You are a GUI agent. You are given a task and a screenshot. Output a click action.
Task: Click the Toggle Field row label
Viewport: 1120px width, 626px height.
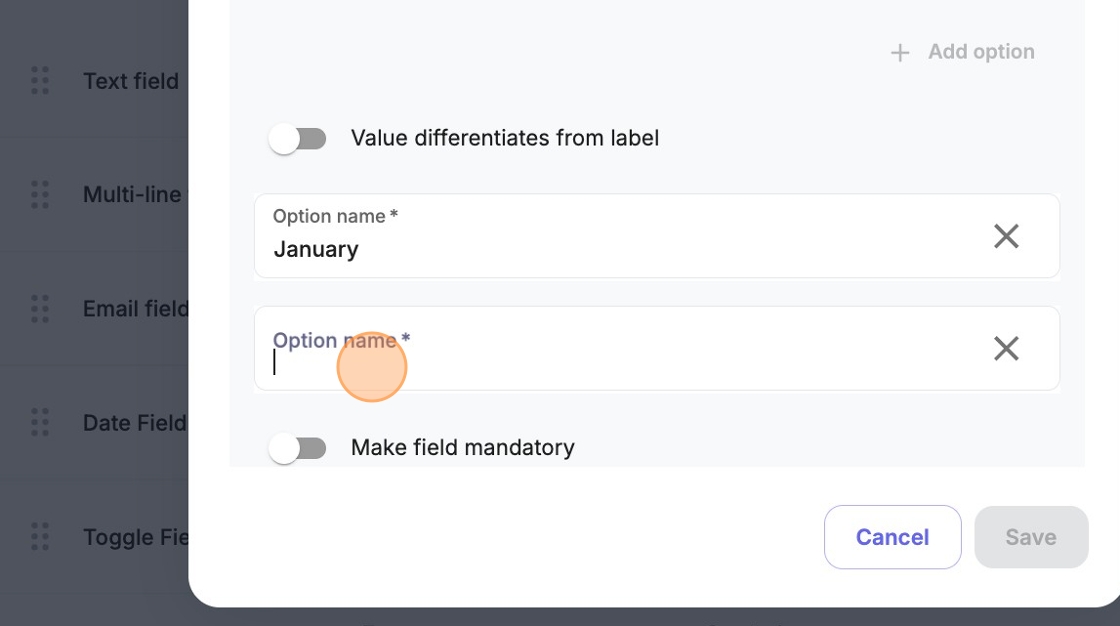pyautogui.click(x=135, y=537)
